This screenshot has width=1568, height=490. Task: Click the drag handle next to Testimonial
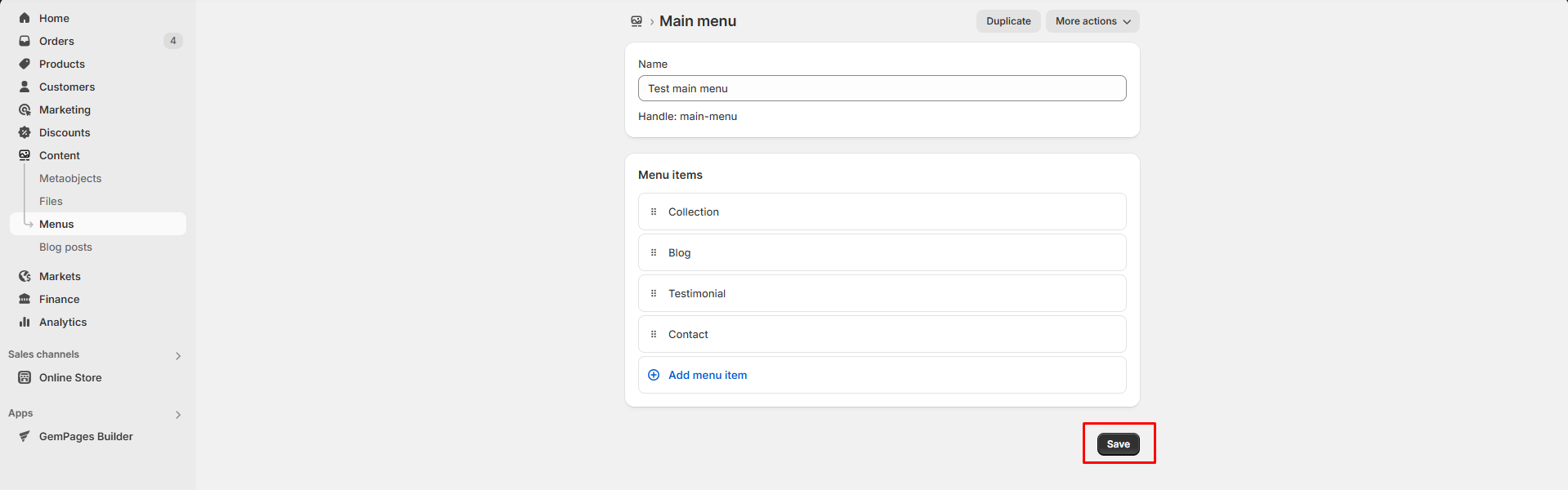[654, 293]
